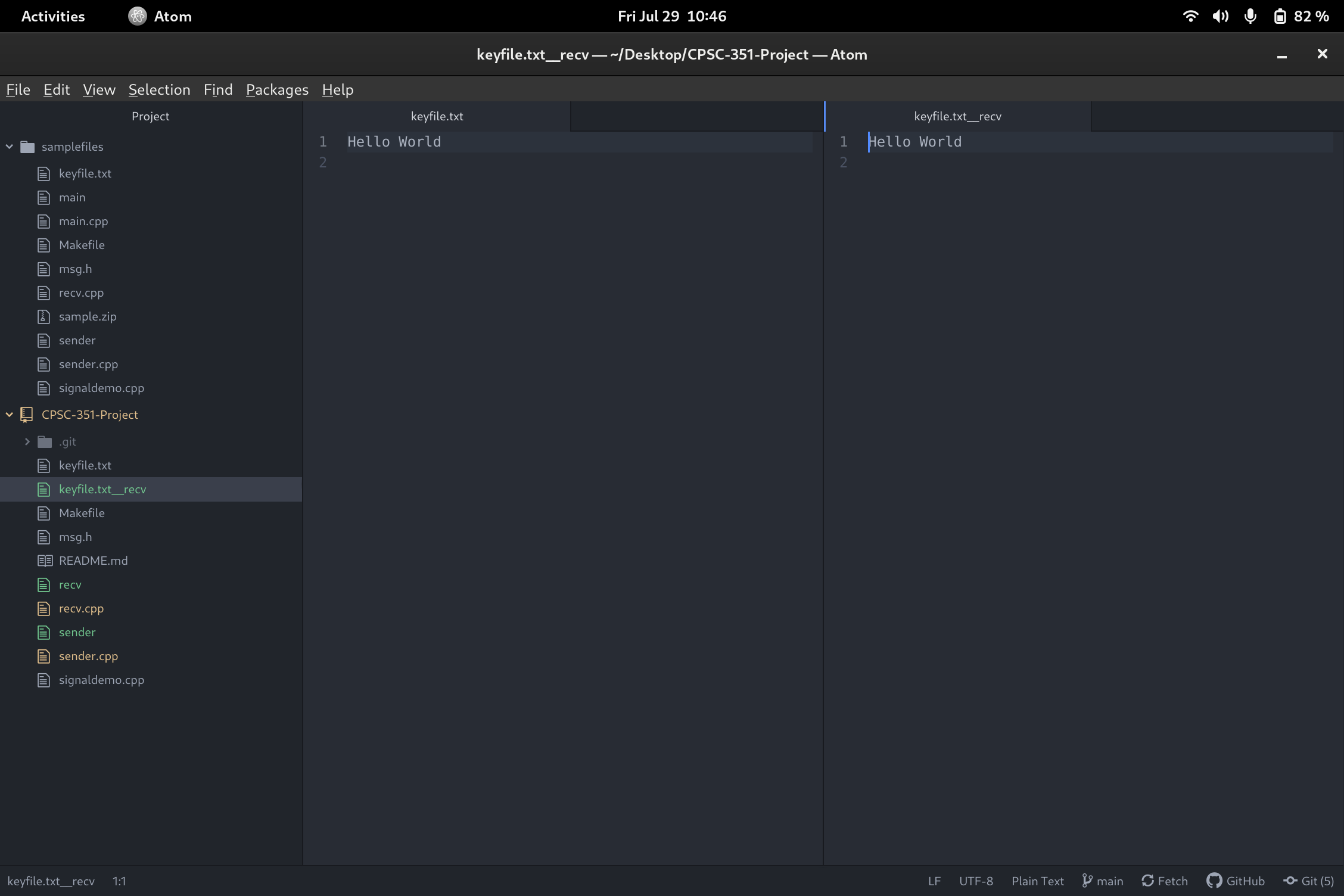Click the file icon beside msg.h
The width and height of the screenshot is (1344, 896).
point(43,269)
